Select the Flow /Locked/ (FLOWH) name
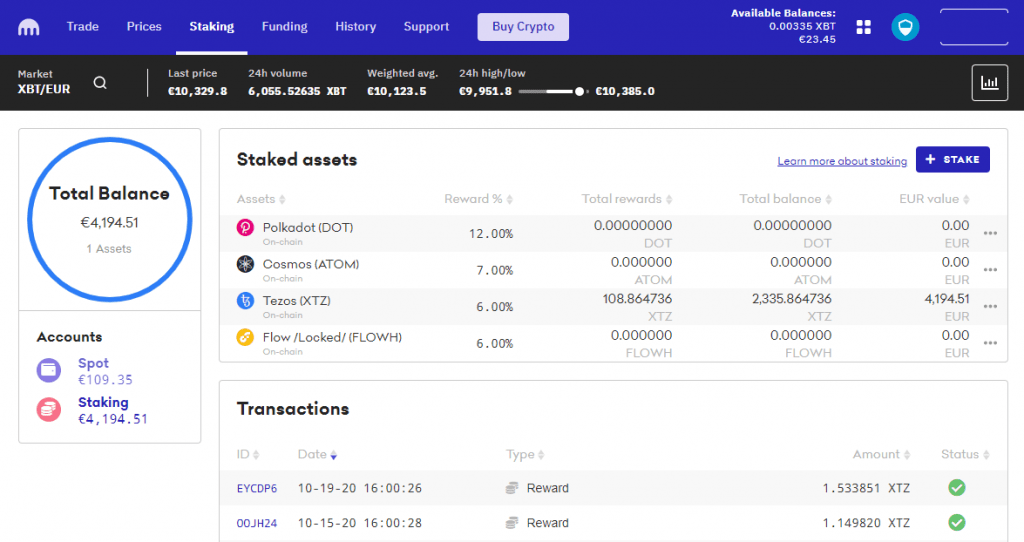The height and width of the screenshot is (542, 1024). [x=332, y=337]
